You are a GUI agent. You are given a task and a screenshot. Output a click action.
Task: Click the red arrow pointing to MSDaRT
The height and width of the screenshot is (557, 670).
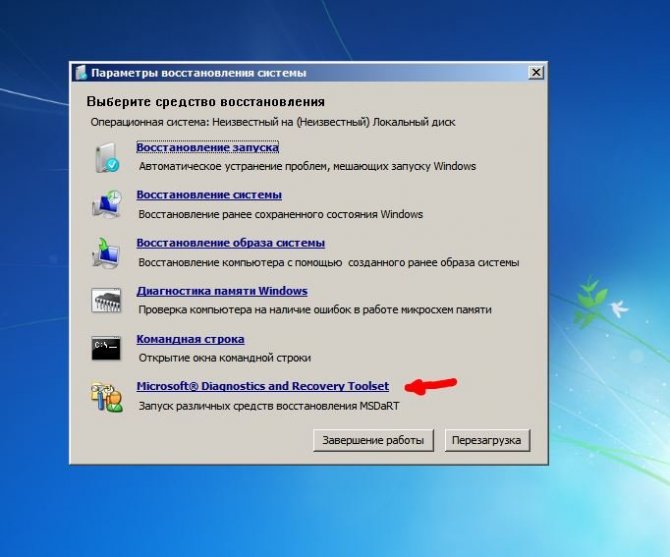click(429, 385)
